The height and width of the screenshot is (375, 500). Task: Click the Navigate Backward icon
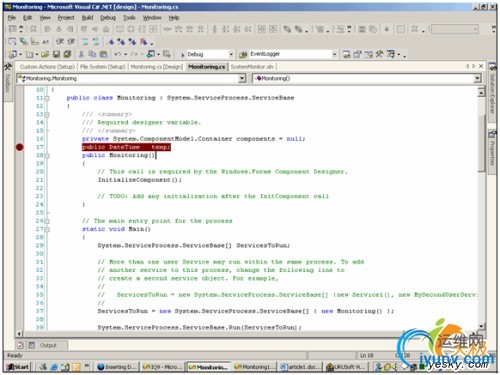tap(151, 54)
